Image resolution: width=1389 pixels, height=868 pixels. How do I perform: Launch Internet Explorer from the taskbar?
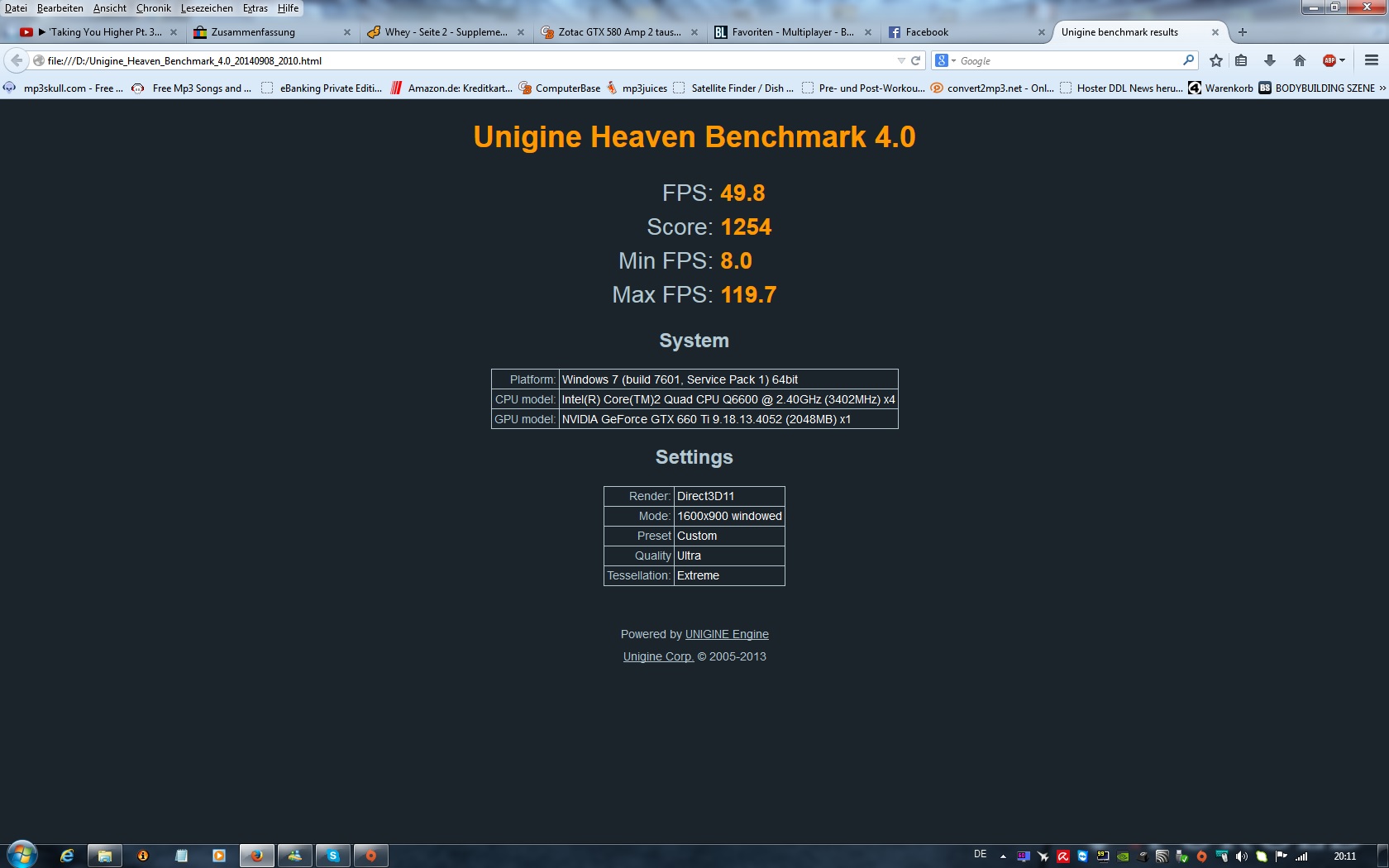(67, 856)
